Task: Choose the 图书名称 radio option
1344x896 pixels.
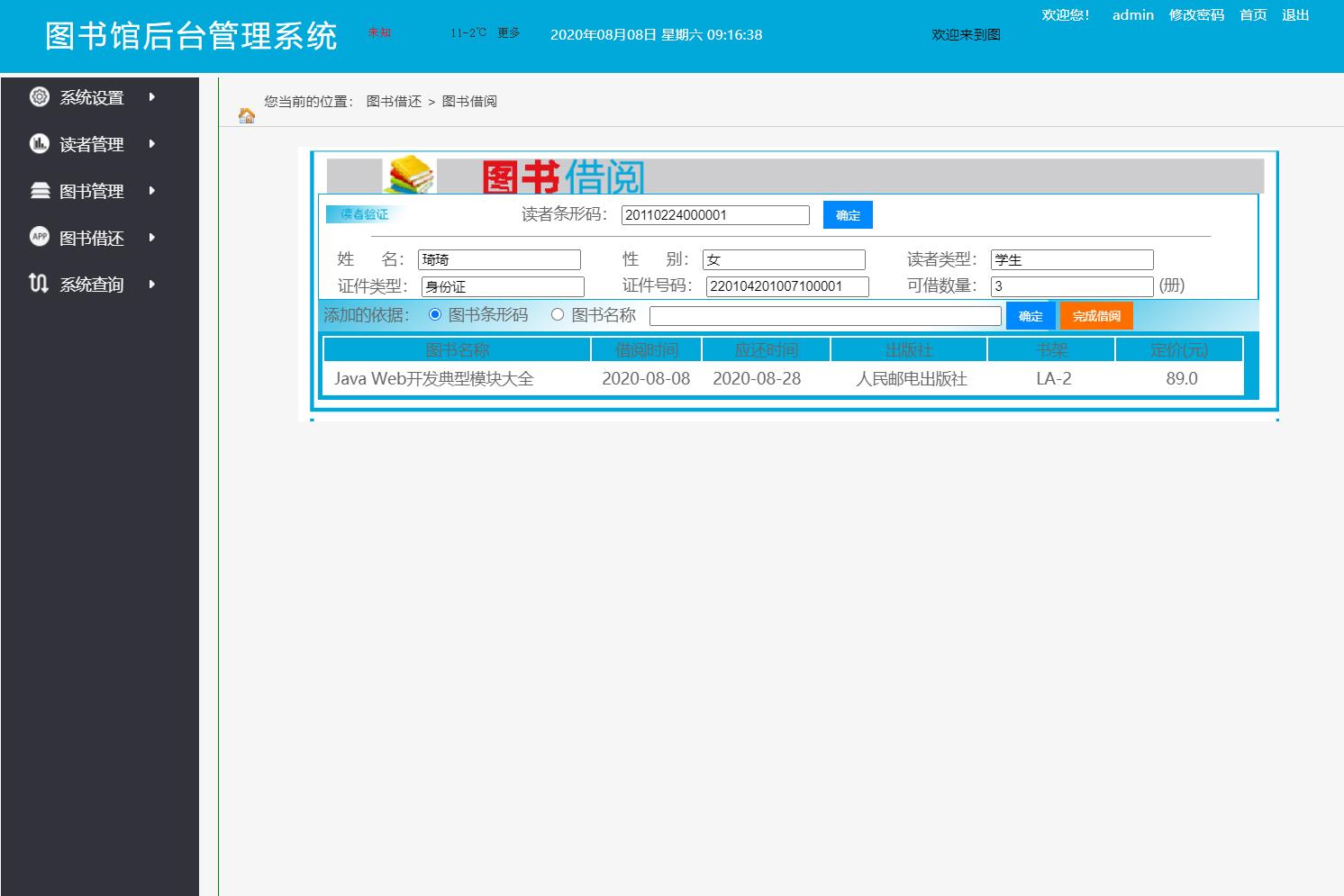Action: [558, 315]
